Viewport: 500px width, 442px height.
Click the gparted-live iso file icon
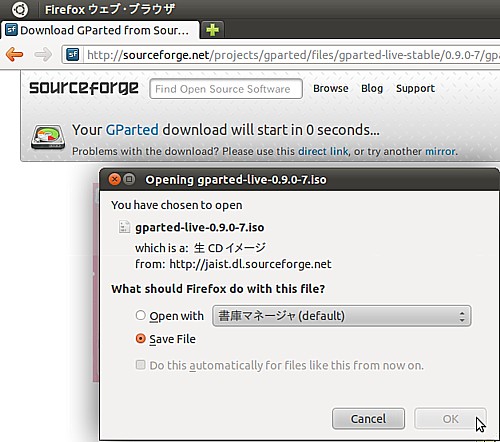[124, 227]
